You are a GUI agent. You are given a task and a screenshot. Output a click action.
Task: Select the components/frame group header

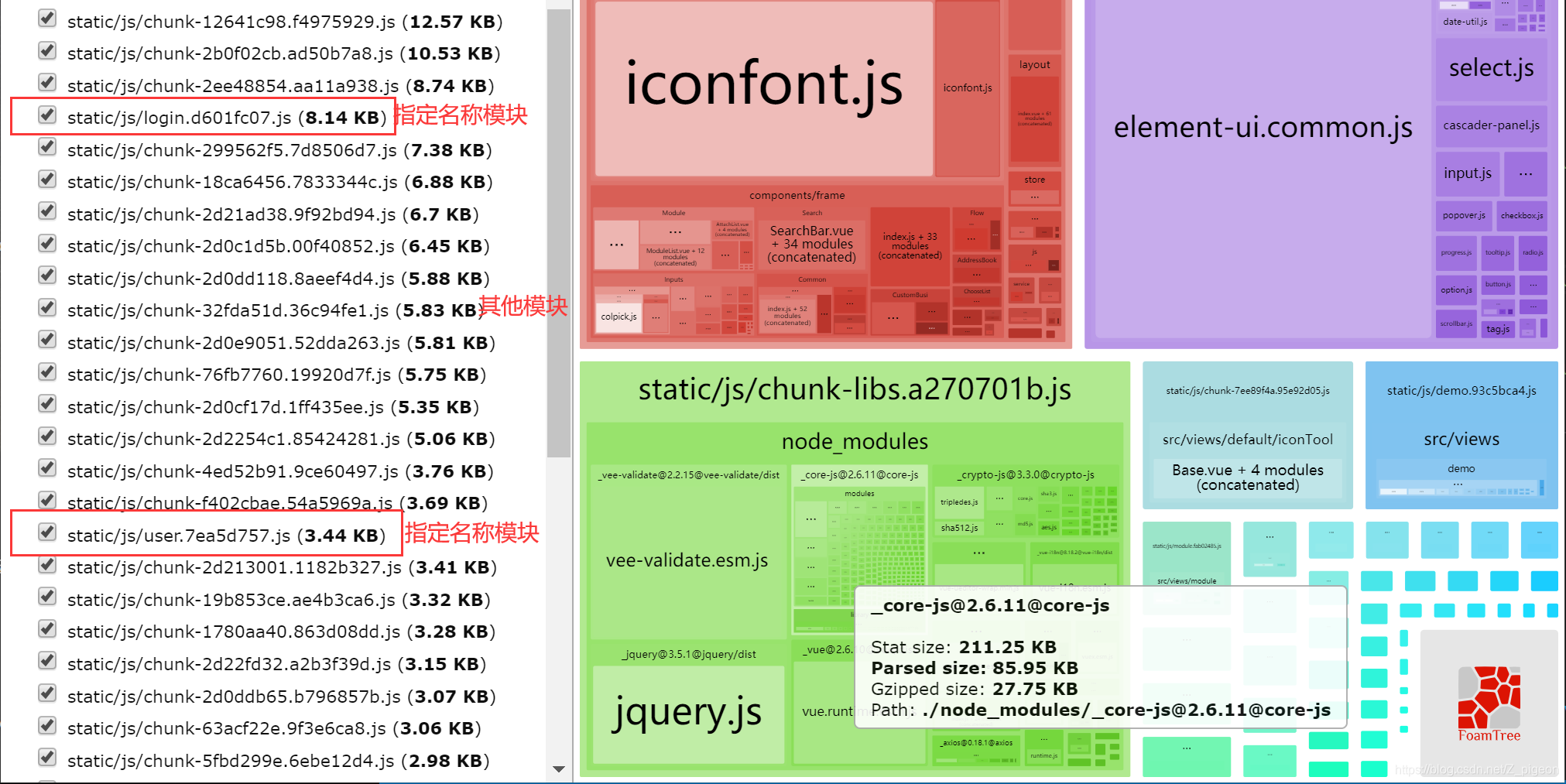click(x=797, y=196)
